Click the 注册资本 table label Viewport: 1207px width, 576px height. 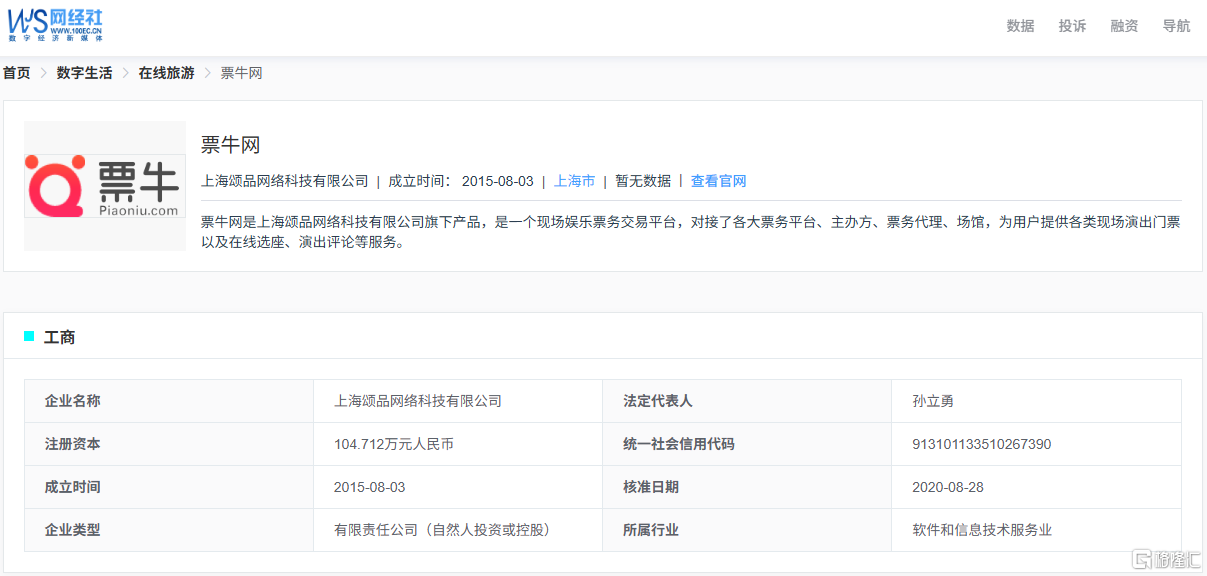pos(73,444)
